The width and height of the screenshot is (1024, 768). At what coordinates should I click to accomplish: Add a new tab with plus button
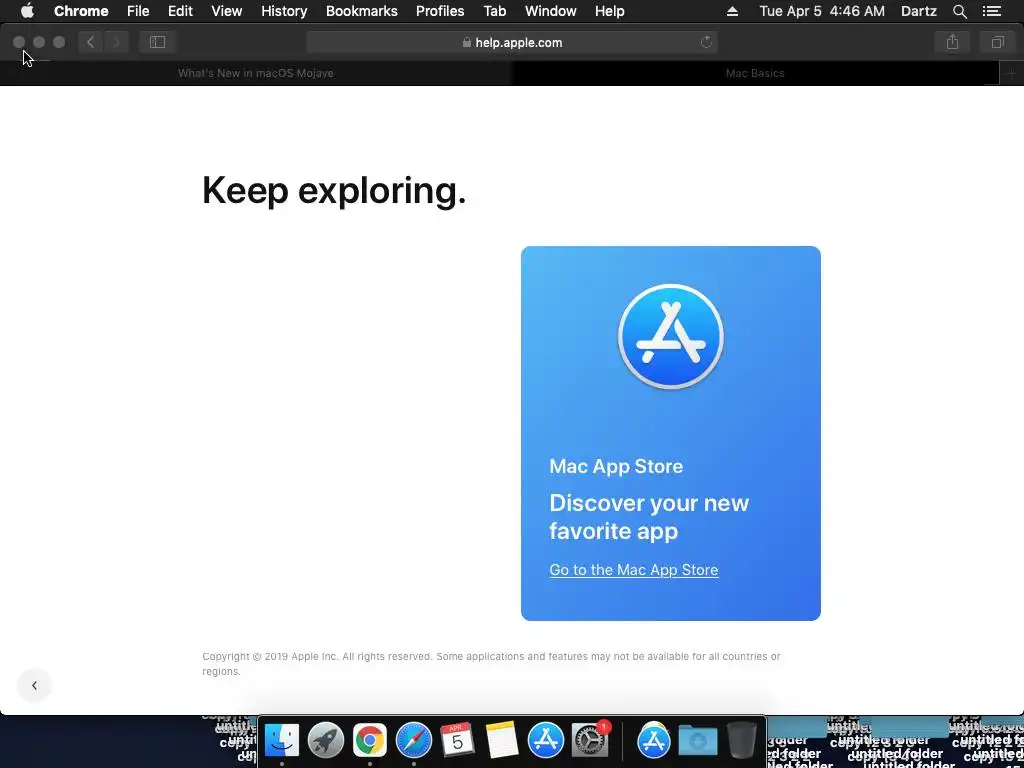pyautogui.click(x=1011, y=73)
